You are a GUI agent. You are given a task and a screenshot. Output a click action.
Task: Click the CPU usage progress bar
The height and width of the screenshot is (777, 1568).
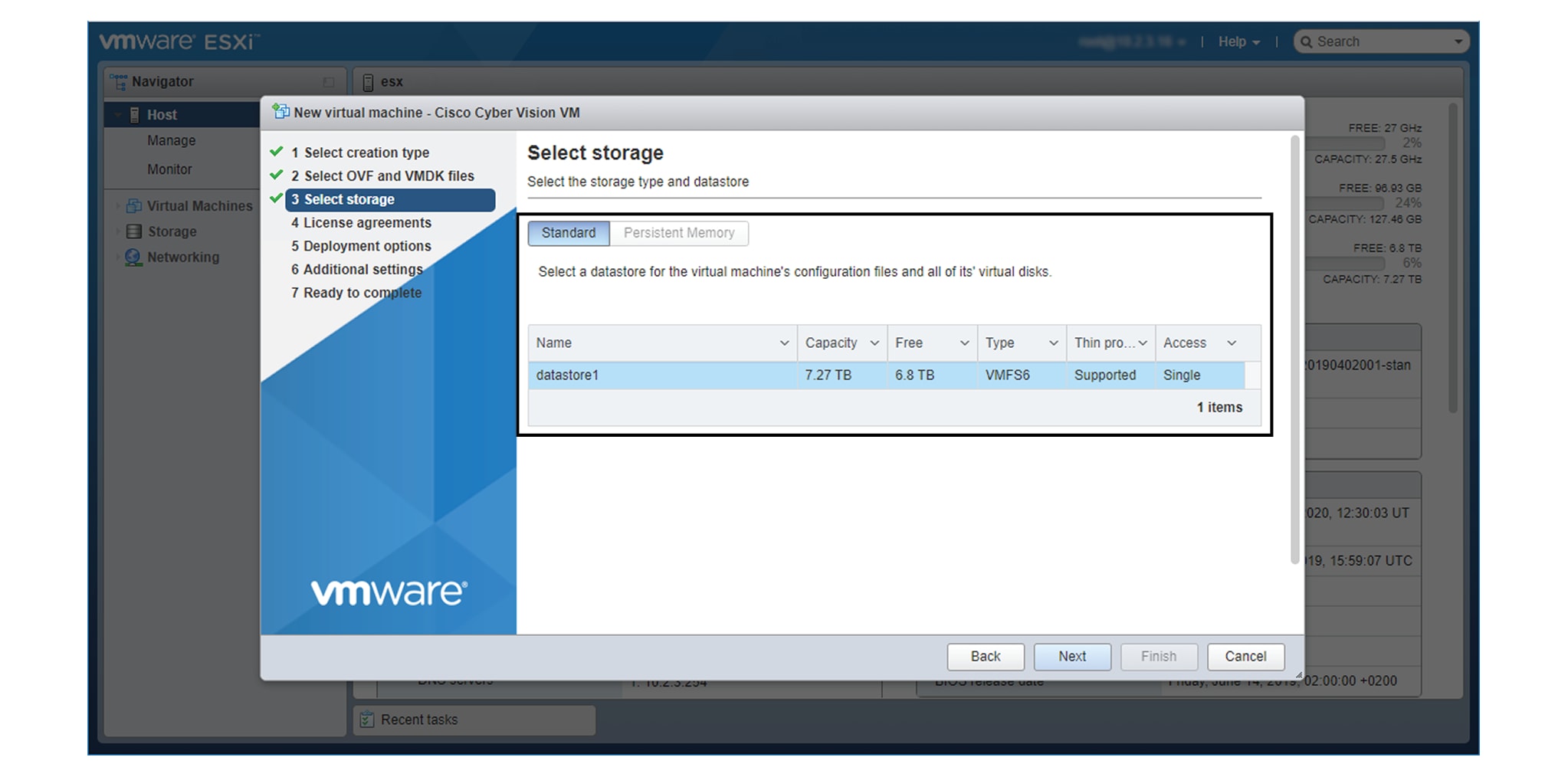[x=1346, y=143]
